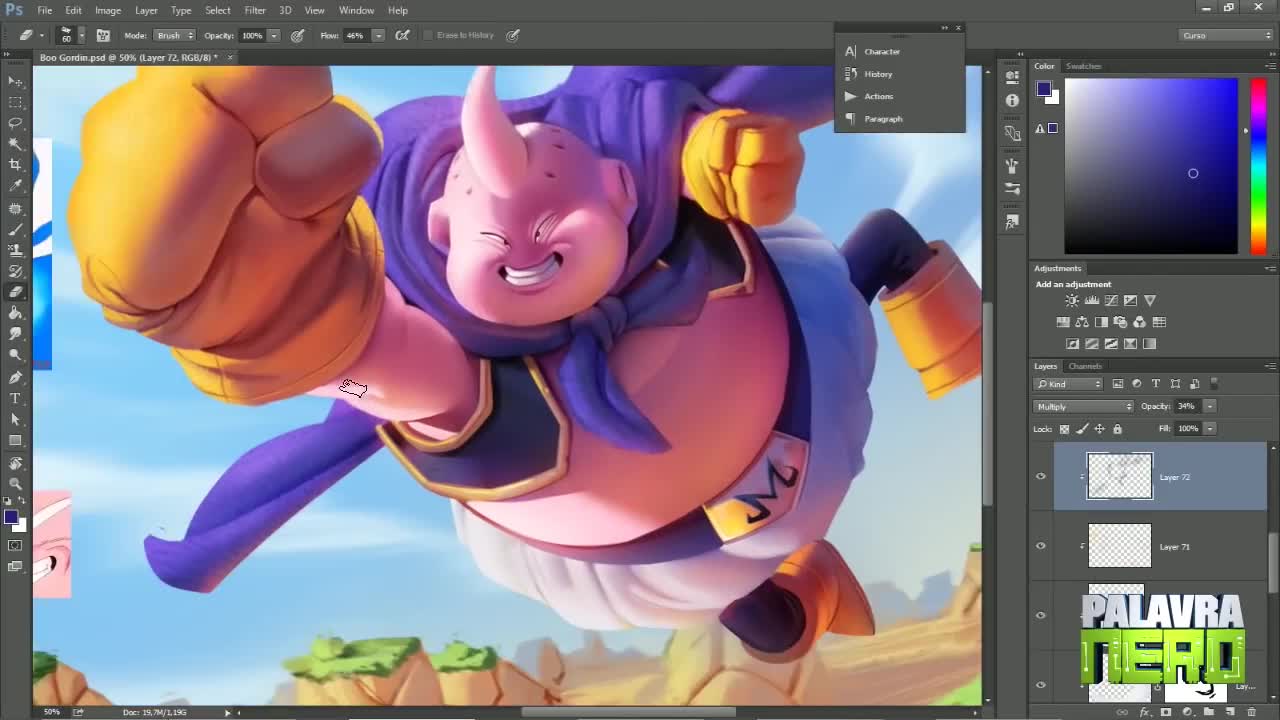Screen dimensions: 1280x720
Task: Select Layer 71 thumbnail
Action: (x=1119, y=546)
